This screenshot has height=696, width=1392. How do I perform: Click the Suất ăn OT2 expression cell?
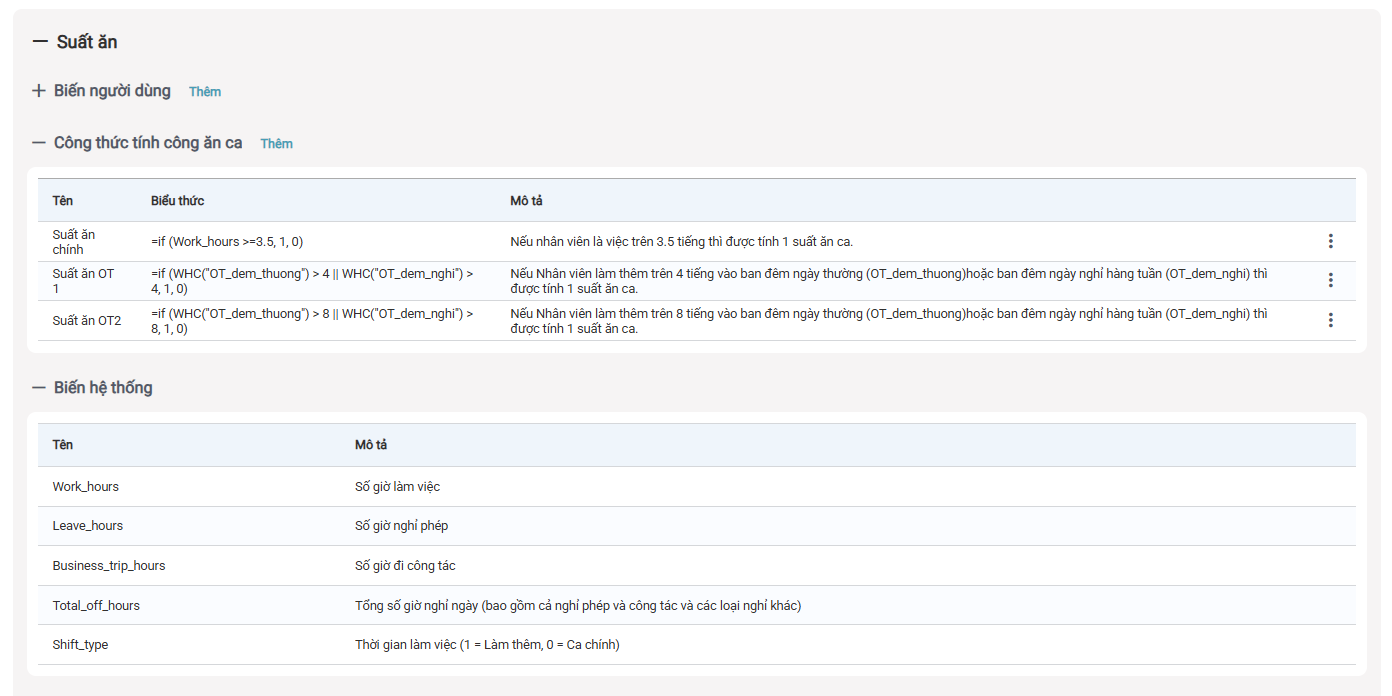pyautogui.click(x=312, y=321)
